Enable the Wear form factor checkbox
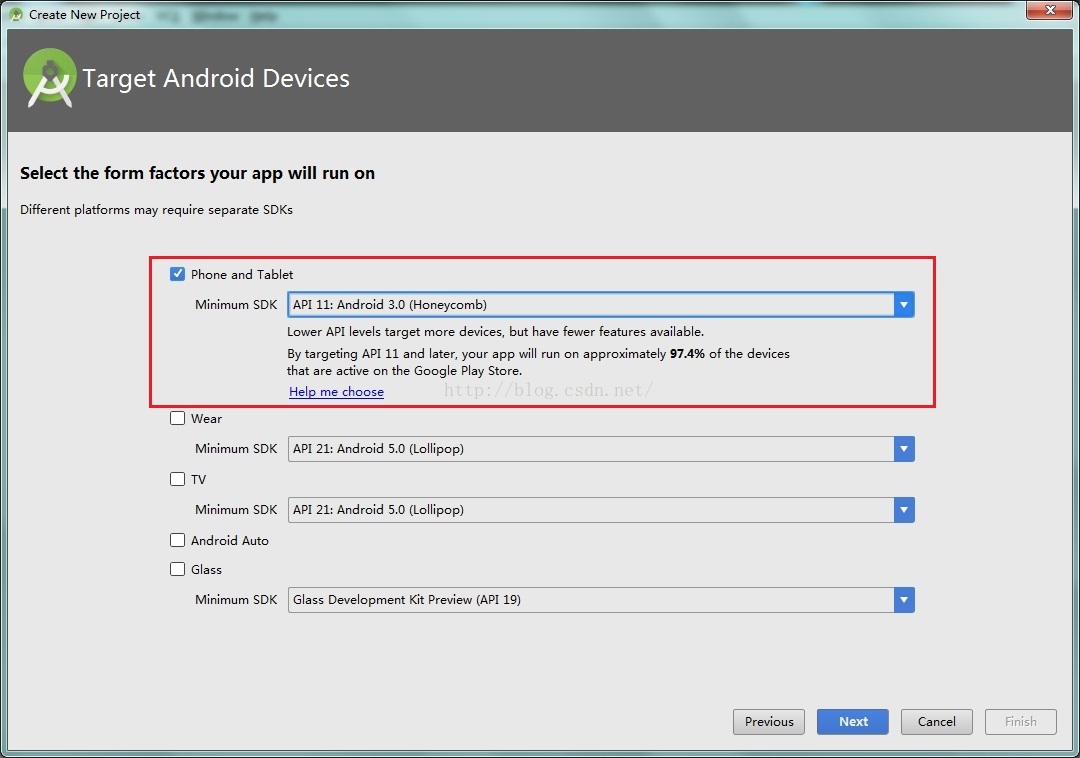The image size is (1080, 758). pyautogui.click(x=178, y=418)
